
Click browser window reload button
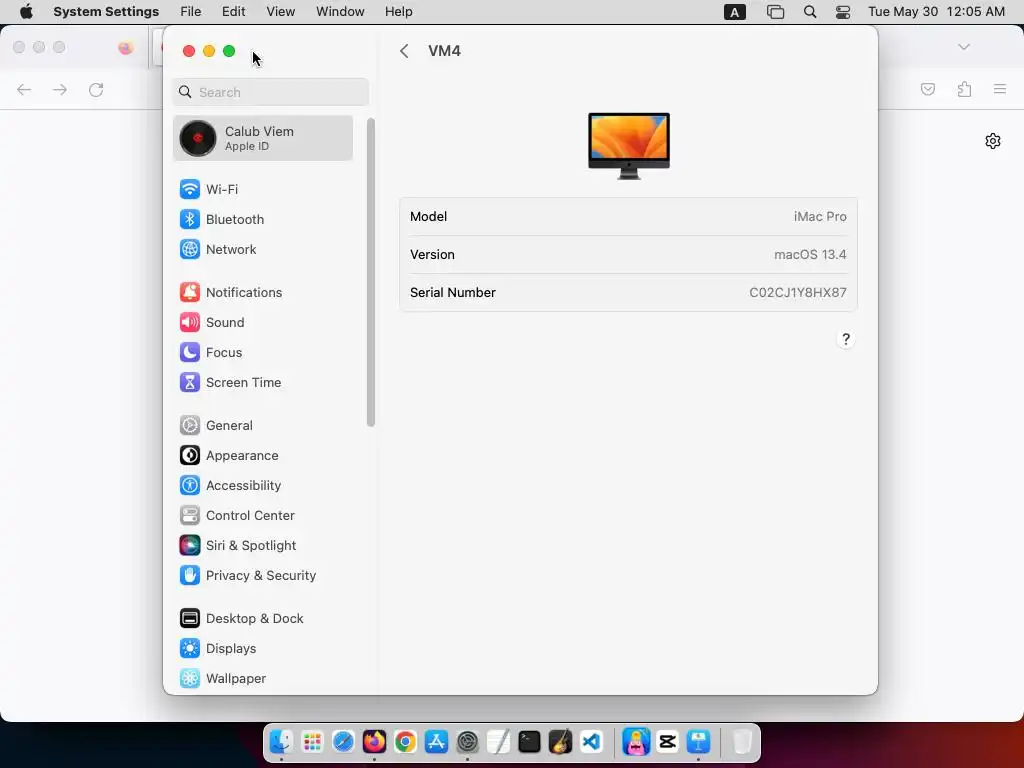click(96, 89)
